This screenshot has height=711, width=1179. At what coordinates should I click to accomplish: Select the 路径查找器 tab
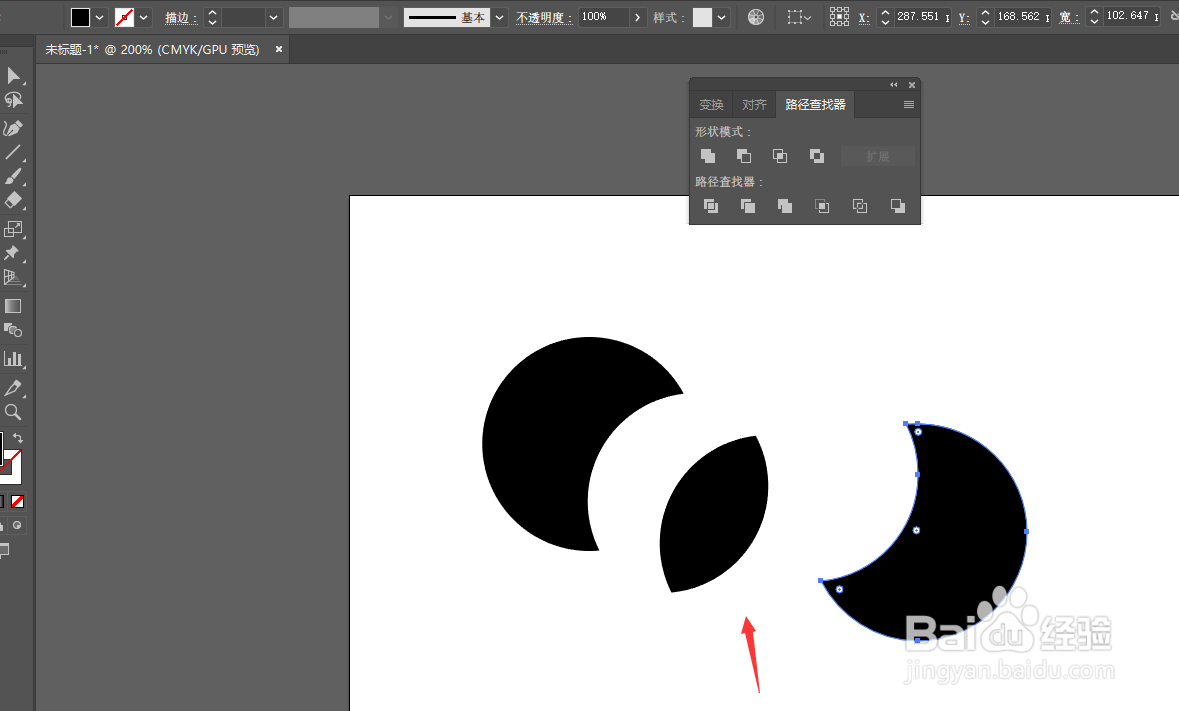(x=815, y=104)
